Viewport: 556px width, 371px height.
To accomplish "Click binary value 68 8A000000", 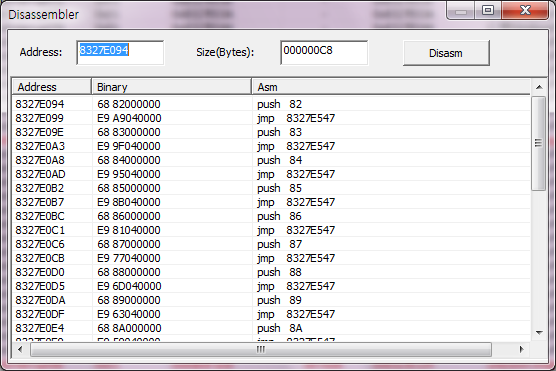I will pos(129,328).
